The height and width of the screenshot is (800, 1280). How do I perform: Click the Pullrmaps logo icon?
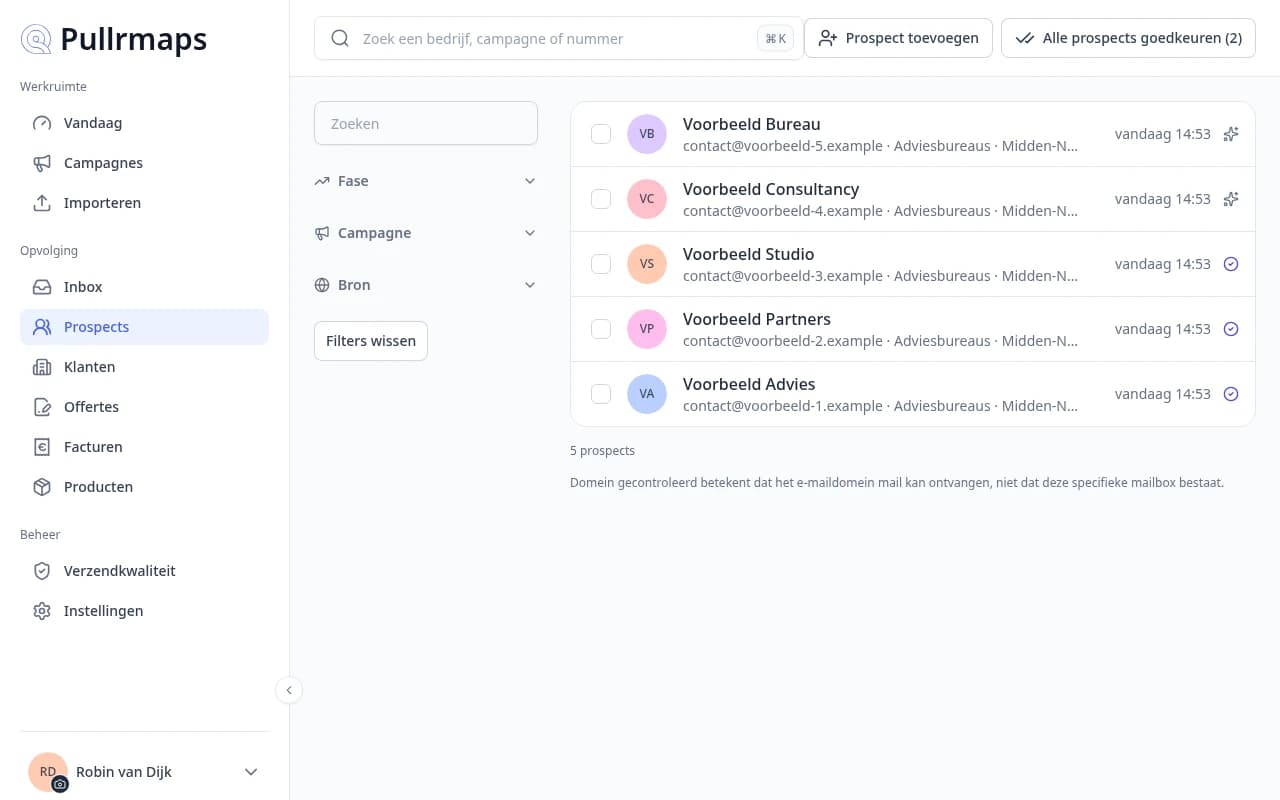pos(36,39)
